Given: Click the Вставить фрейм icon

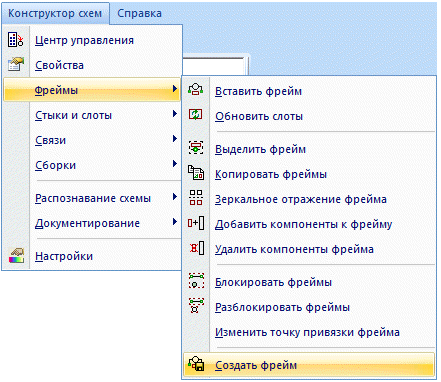Looking at the screenshot, I should pos(196,89).
